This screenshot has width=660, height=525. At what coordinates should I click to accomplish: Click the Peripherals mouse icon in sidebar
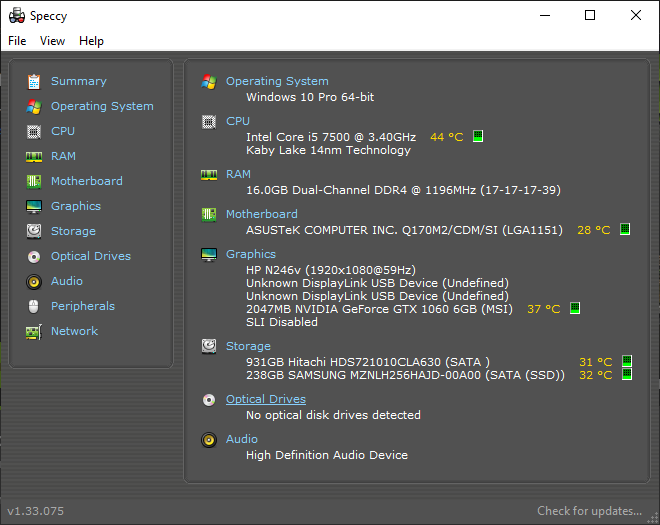click(34, 306)
